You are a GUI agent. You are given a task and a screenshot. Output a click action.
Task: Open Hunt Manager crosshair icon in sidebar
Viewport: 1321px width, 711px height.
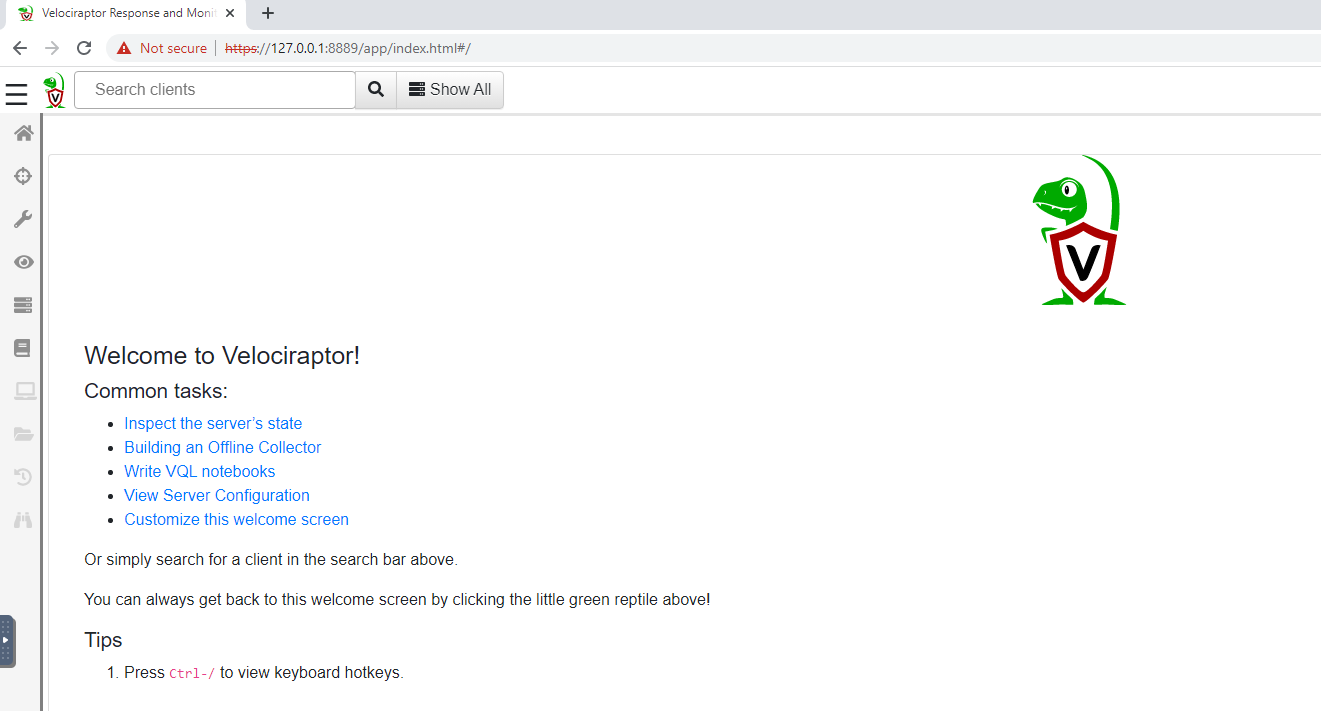(x=23, y=176)
